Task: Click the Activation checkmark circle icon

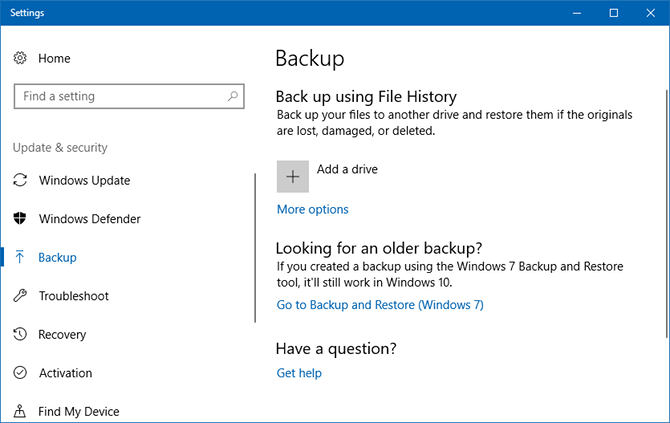Action: point(20,373)
